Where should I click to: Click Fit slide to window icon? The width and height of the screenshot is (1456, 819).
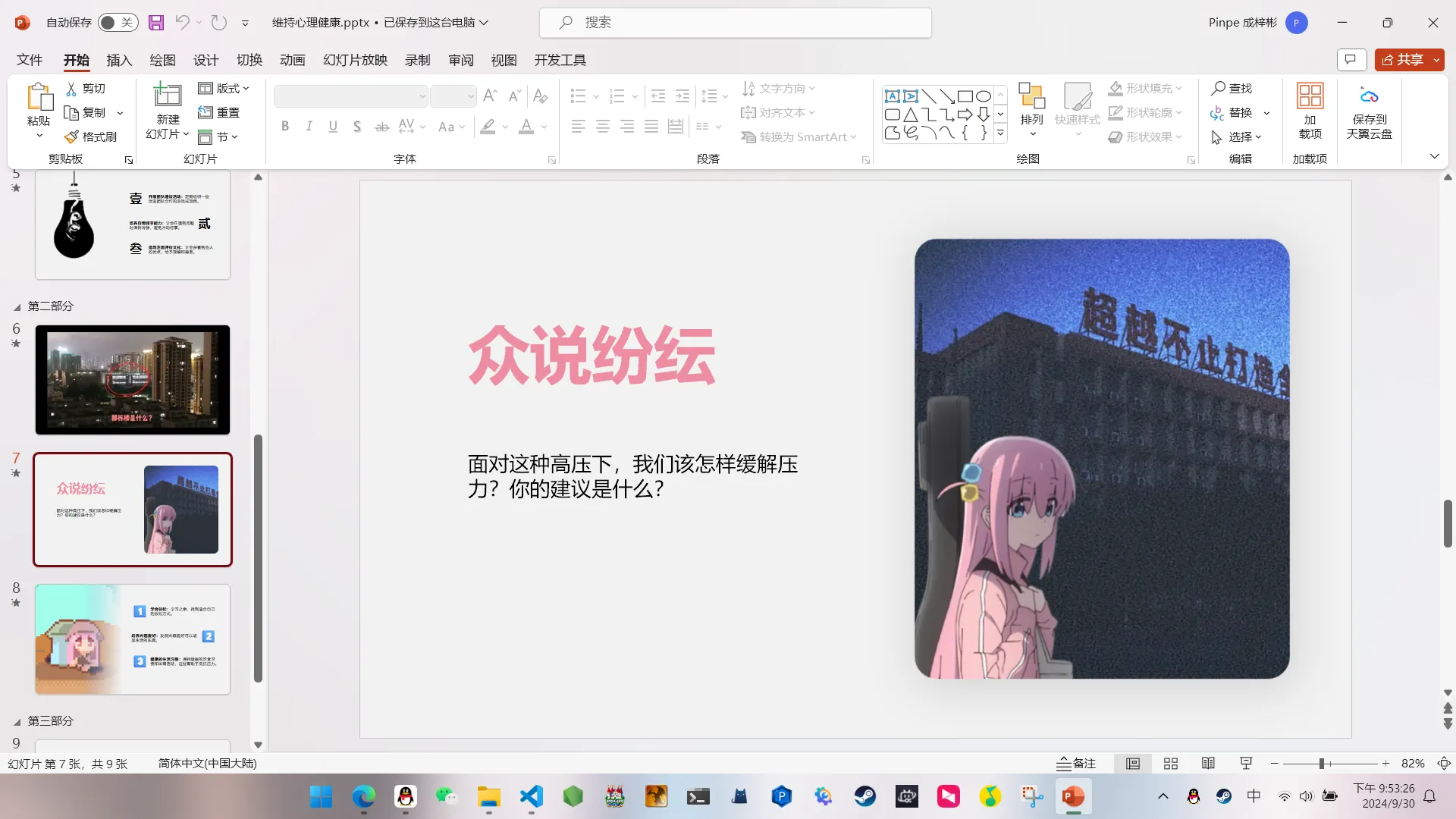pos(1445,764)
